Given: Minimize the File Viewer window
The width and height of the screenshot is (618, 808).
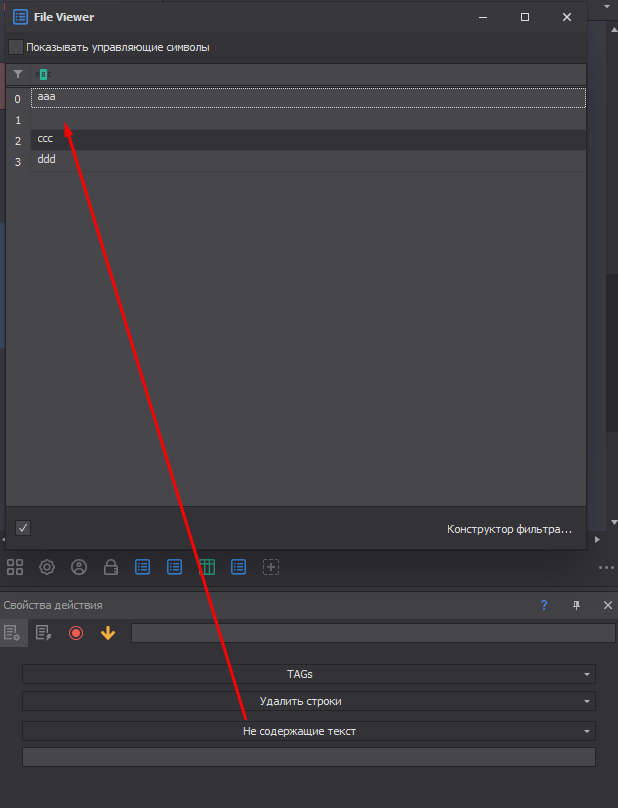Looking at the screenshot, I should pos(483,17).
